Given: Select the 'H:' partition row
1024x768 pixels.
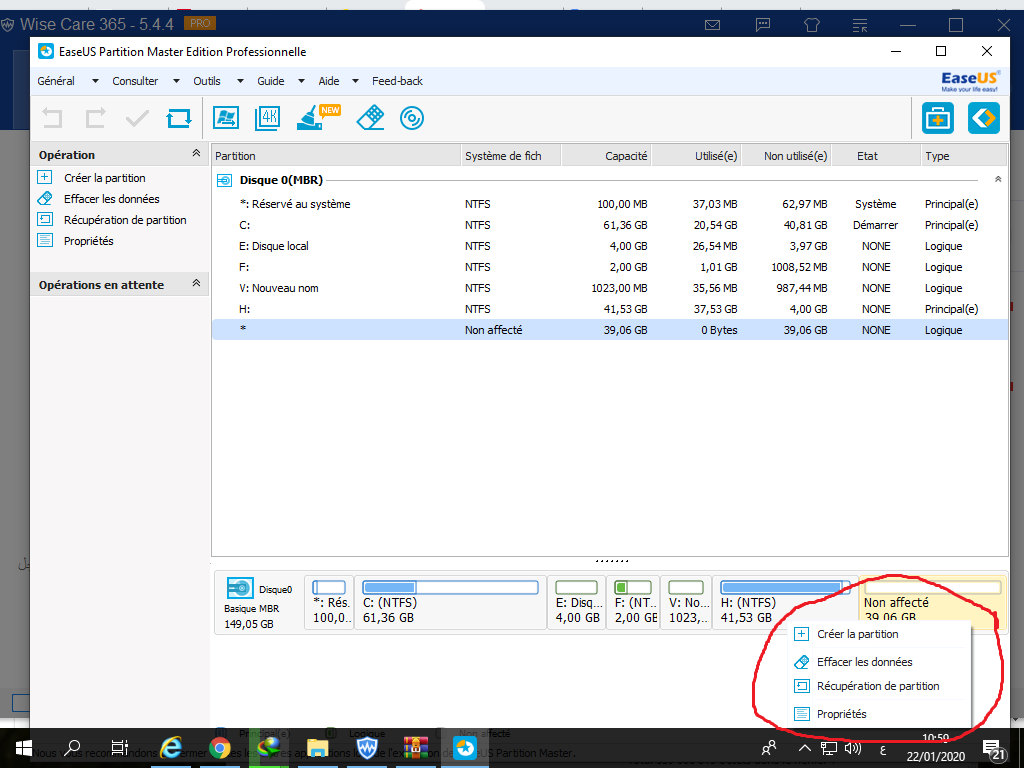Looking at the screenshot, I should tap(609, 308).
